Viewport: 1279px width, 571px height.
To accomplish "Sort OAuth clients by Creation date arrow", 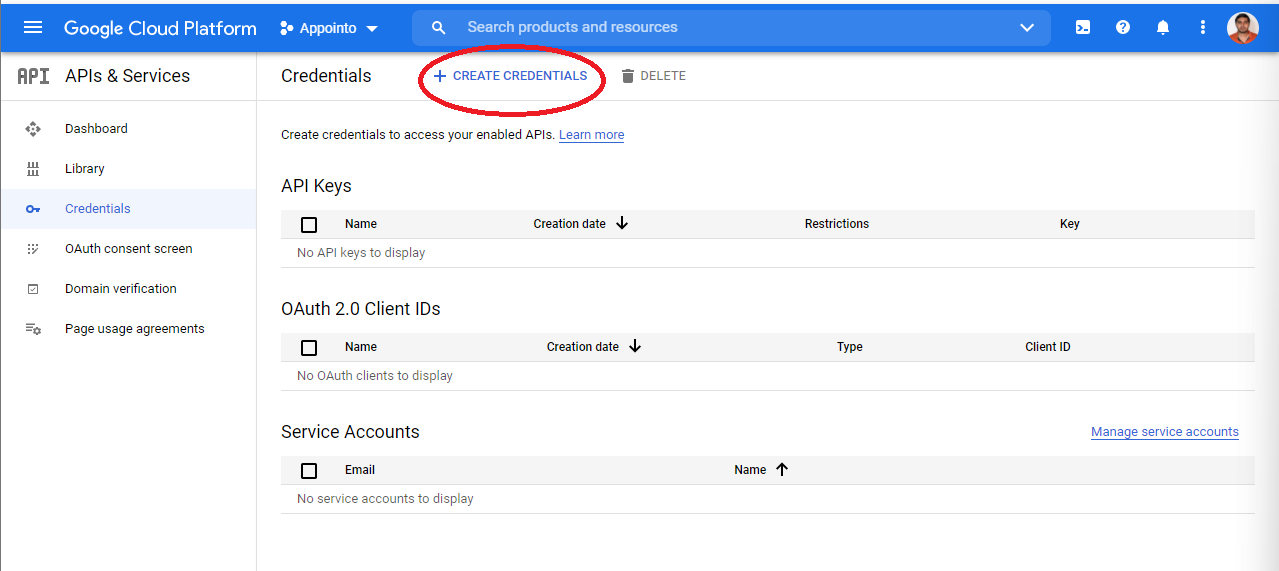I will [x=635, y=346].
